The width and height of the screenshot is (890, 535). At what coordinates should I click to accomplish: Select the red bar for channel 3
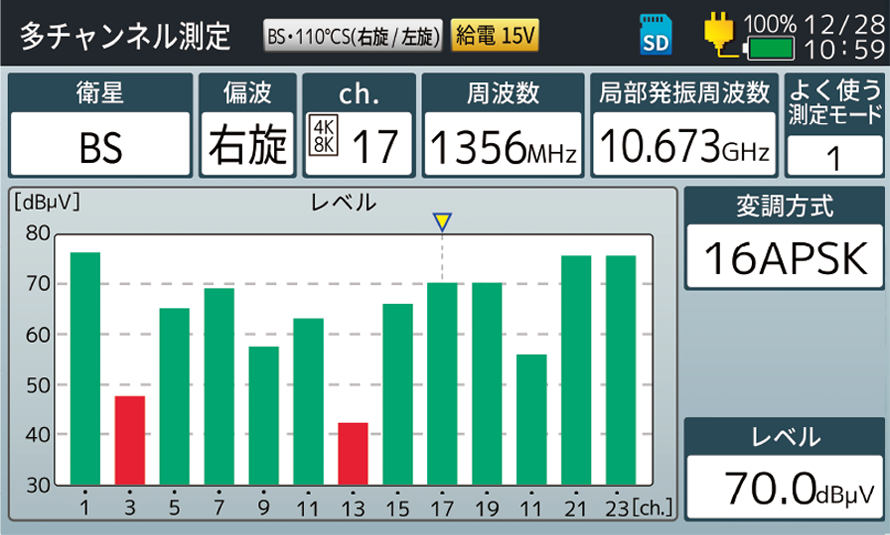point(130,440)
